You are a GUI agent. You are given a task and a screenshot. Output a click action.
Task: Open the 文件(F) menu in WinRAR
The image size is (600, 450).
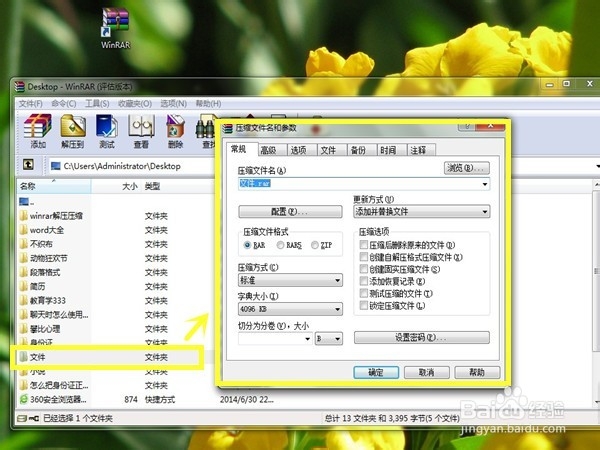coord(31,104)
